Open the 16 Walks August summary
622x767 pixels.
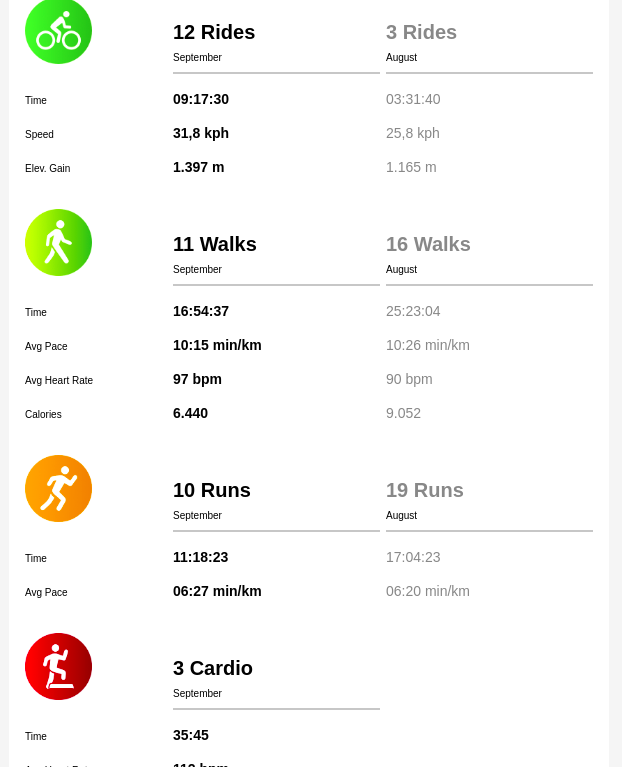click(x=428, y=244)
